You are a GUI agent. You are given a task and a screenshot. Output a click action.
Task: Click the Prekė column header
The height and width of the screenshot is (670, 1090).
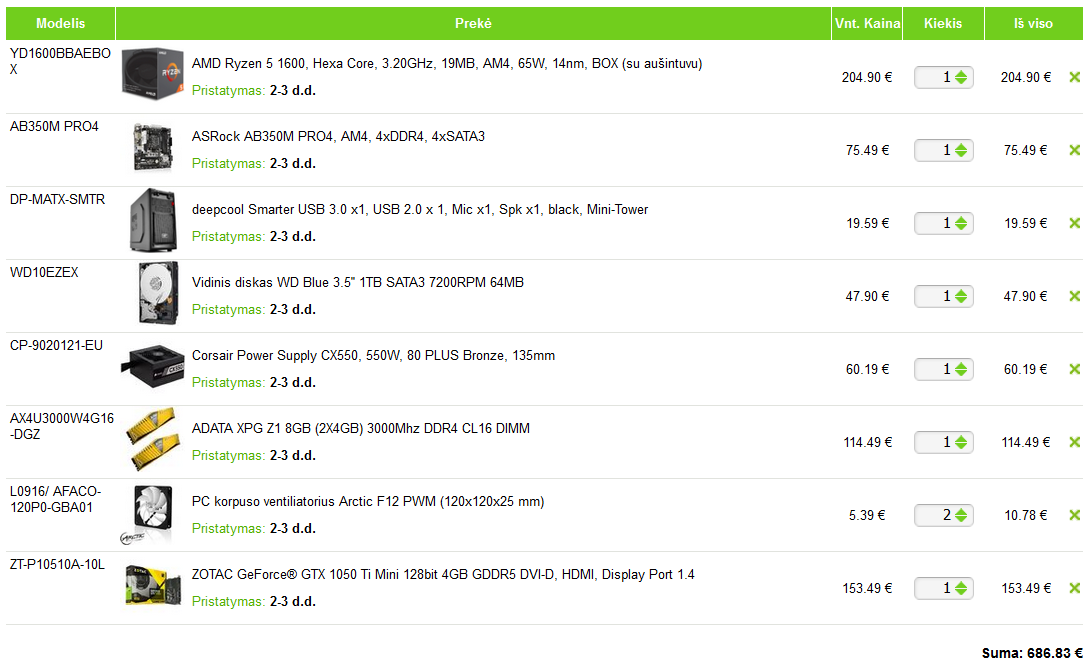[473, 23]
